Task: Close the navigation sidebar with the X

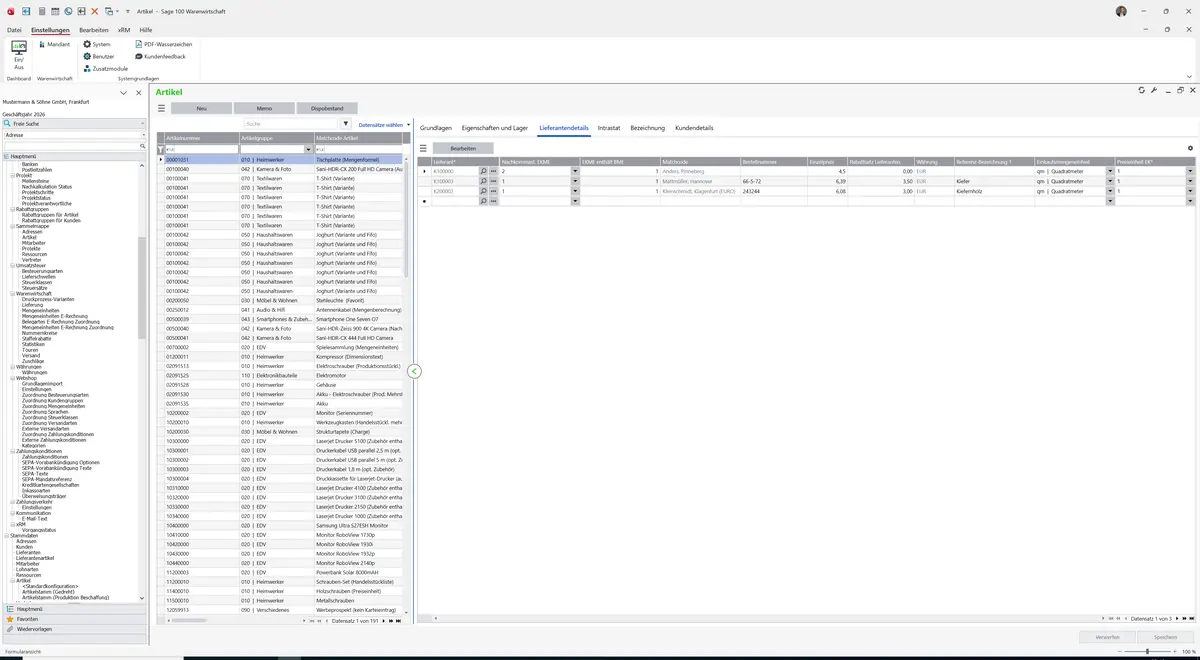Action: (137, 92)
